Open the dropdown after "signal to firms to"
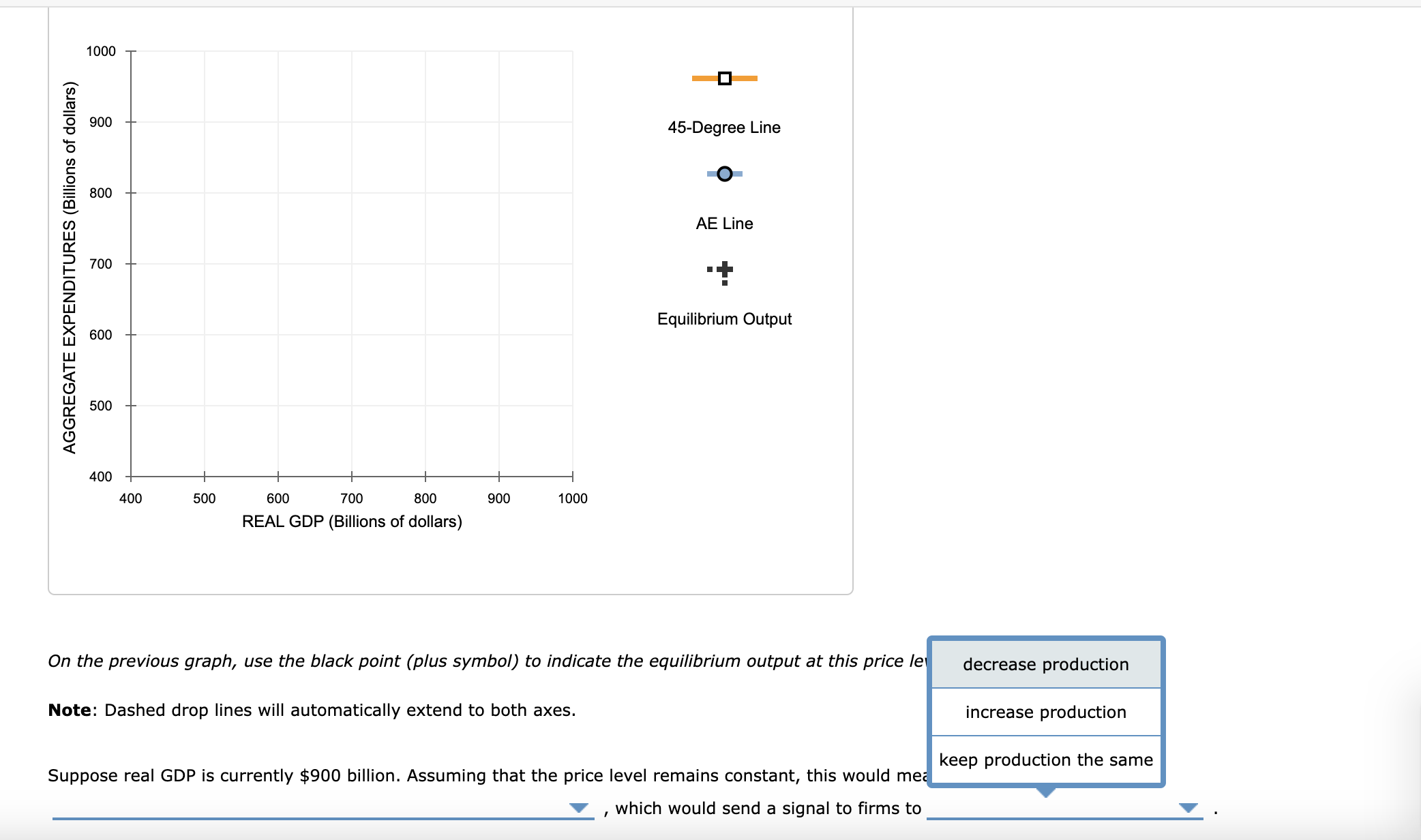Viewport: 1421px width, 840px height. pyautogui.click(x=1188, y=808)
